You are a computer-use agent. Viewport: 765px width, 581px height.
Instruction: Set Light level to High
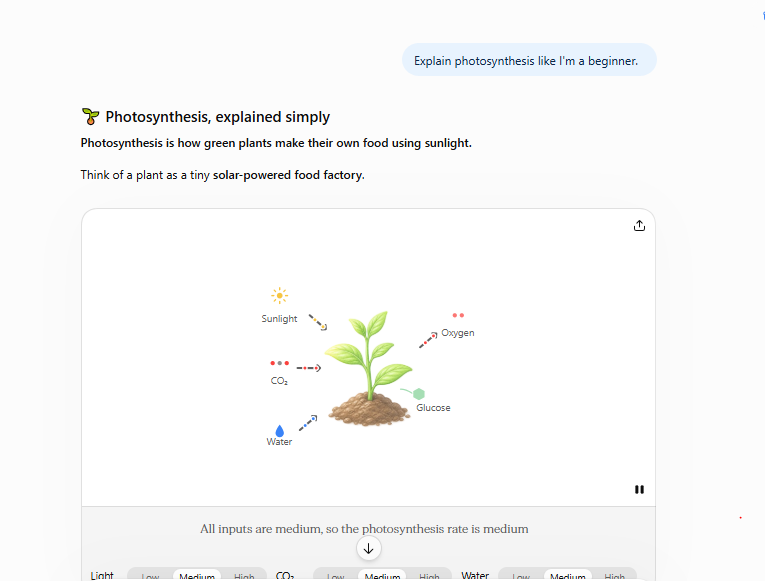(x=244, y=577)
